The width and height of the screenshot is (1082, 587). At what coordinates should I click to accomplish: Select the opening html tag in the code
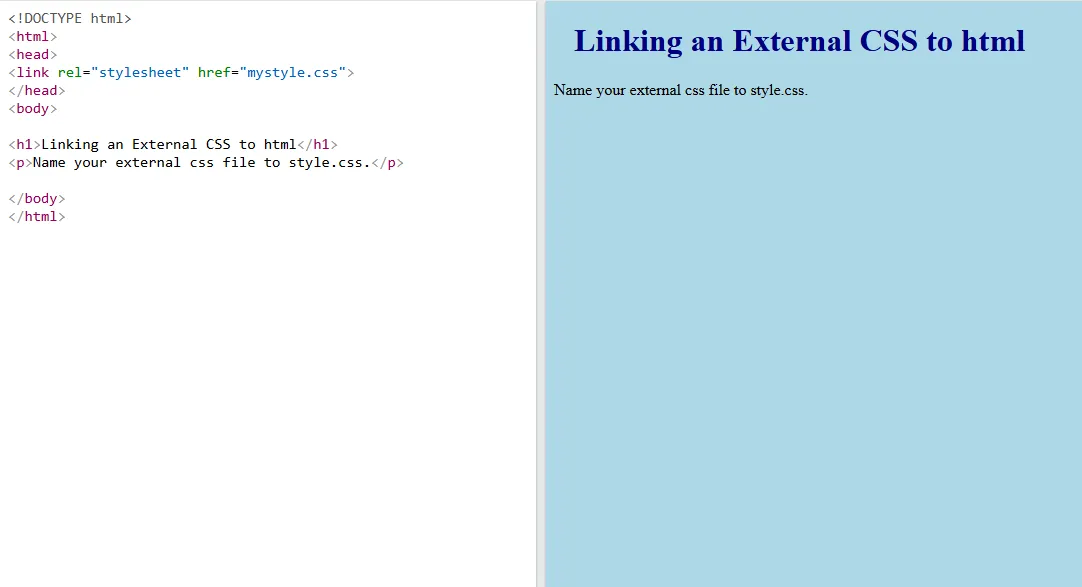tap(32, 36)
